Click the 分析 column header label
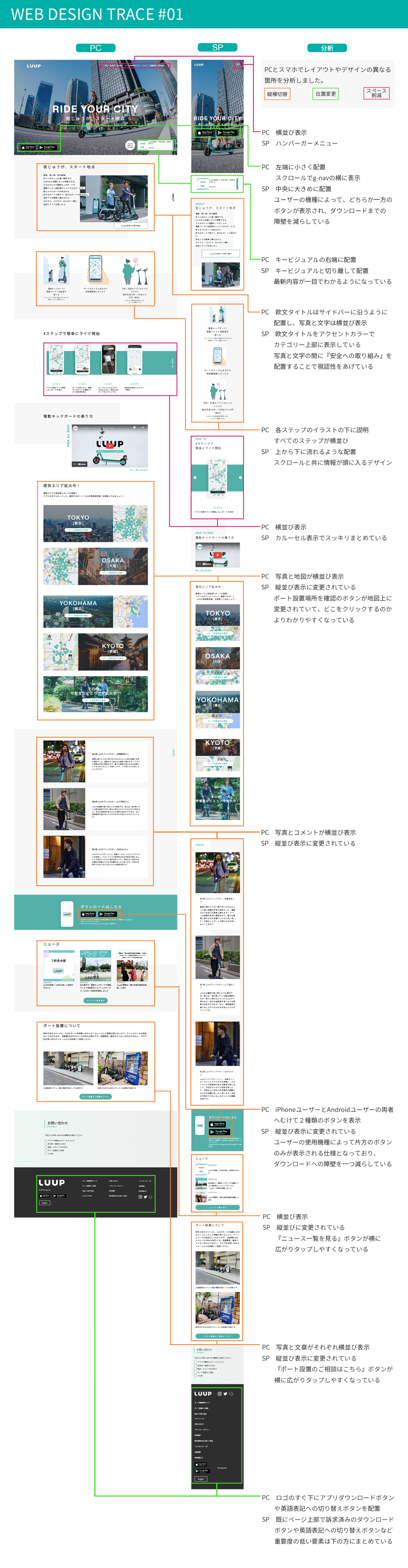This screenshot has width=408, height=1568. [327, 48]
